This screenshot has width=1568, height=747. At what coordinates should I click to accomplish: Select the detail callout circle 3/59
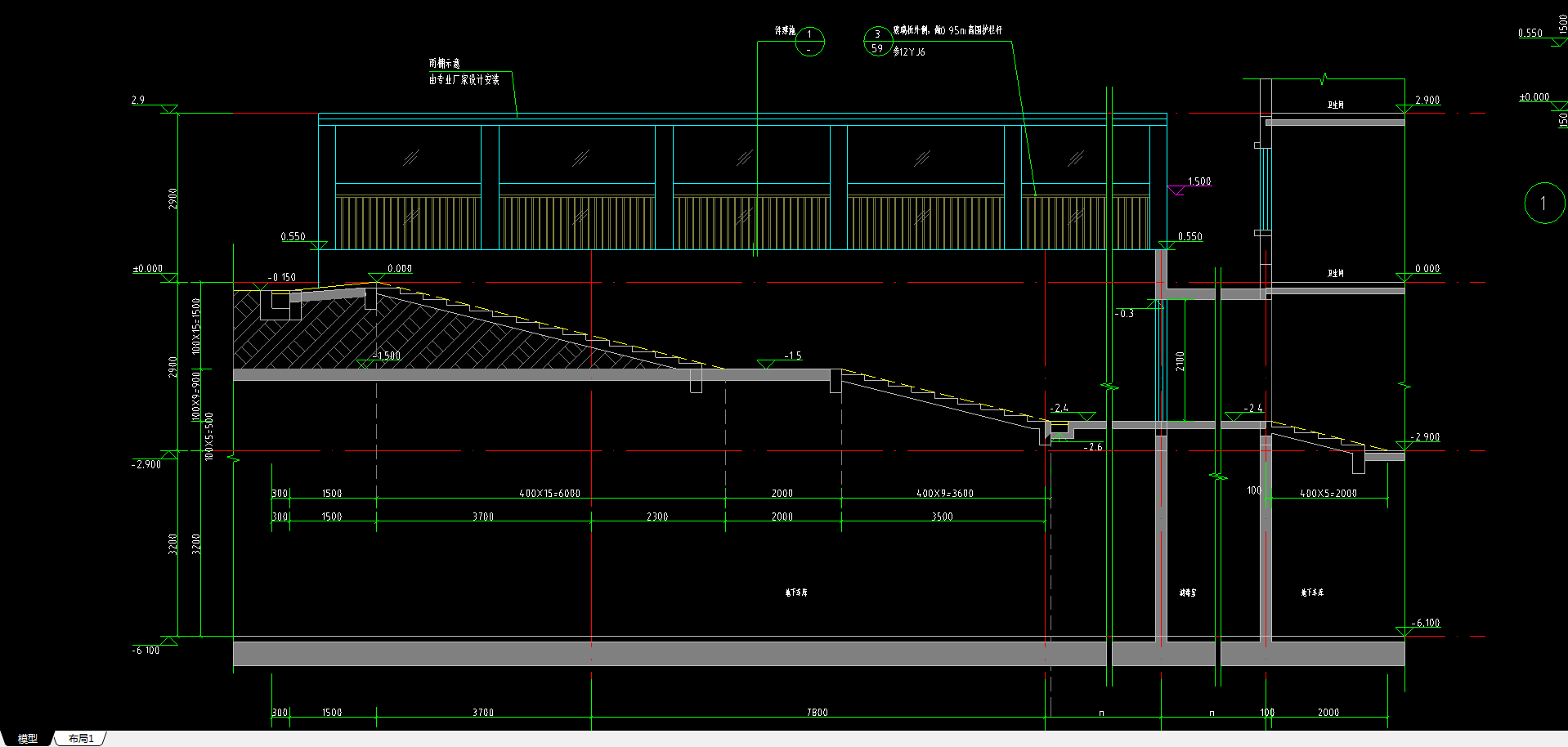[x=877, y=41]
